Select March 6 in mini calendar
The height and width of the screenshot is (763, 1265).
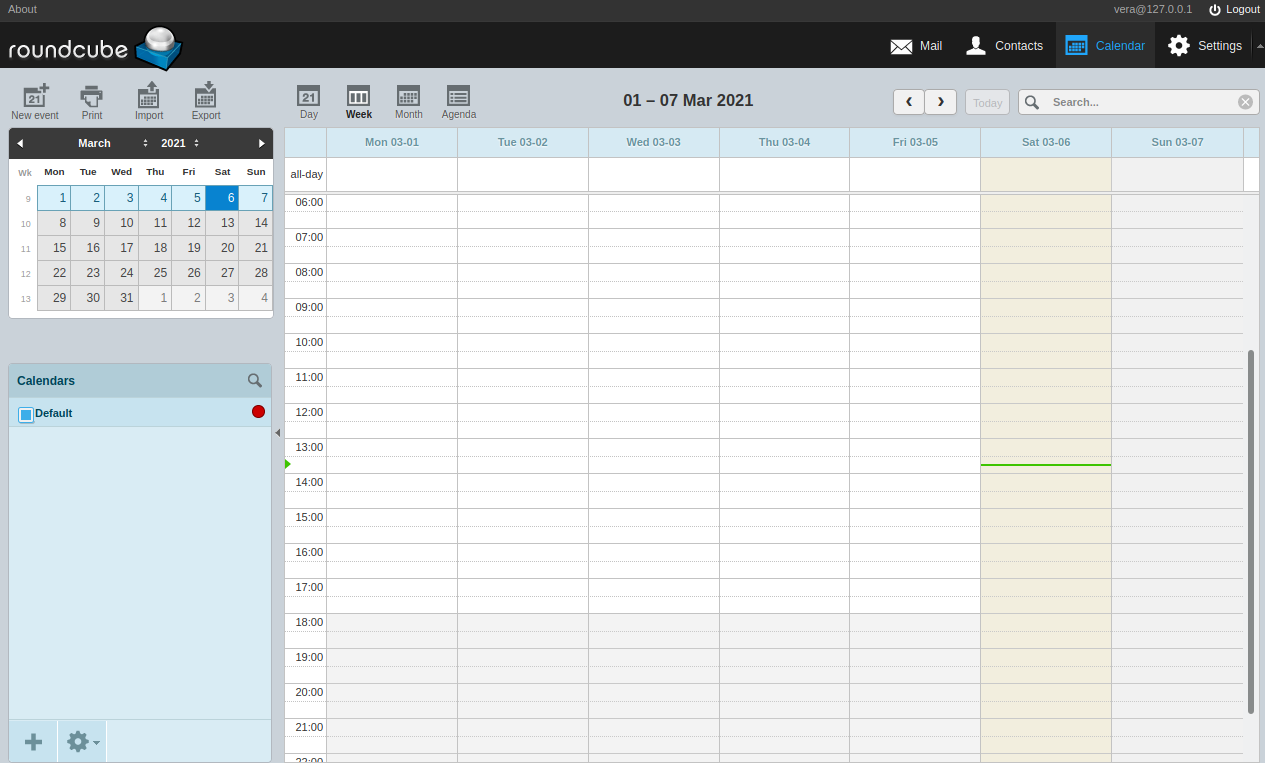(222, 198)
